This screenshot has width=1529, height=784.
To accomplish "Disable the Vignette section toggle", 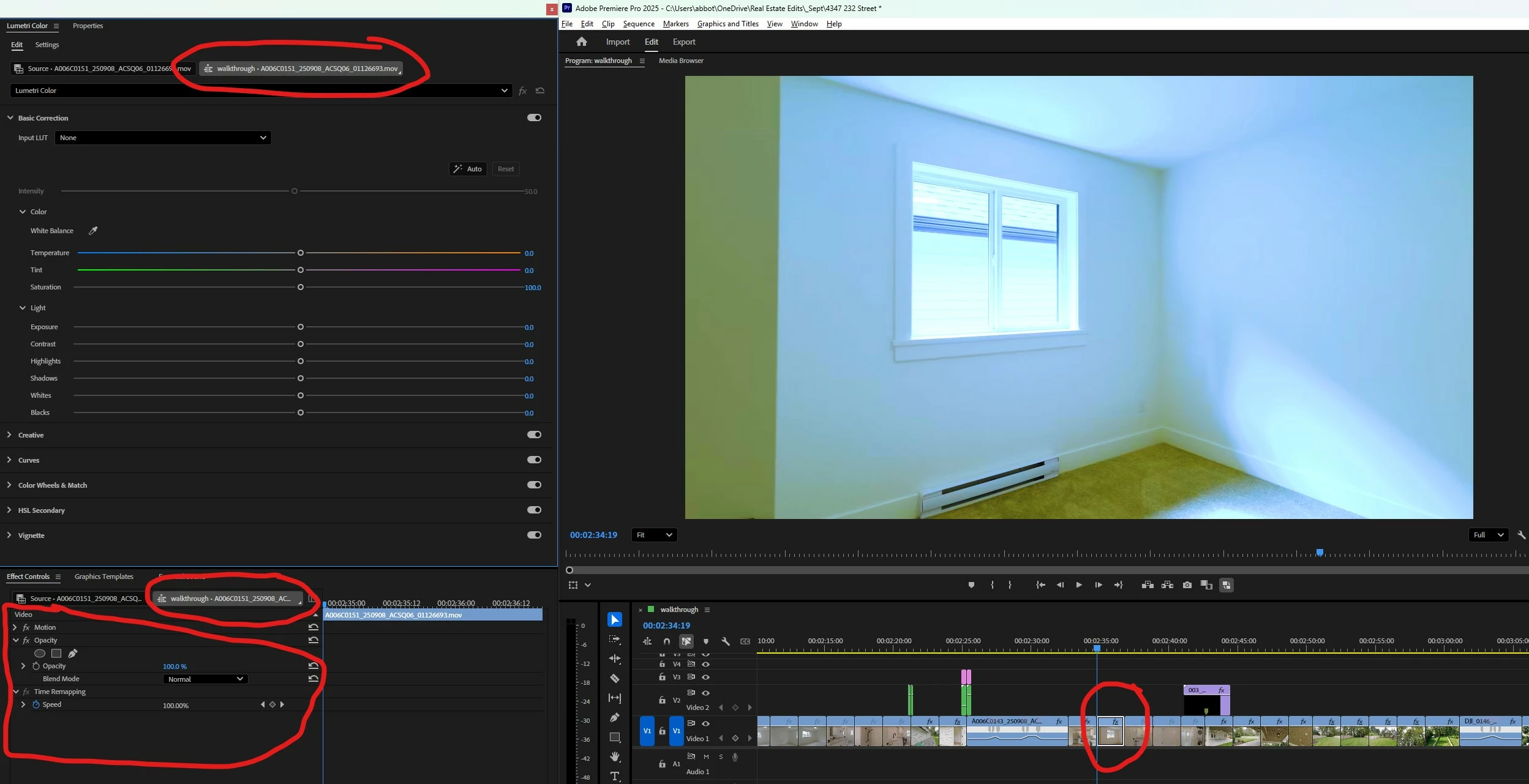I will [534, 535].
